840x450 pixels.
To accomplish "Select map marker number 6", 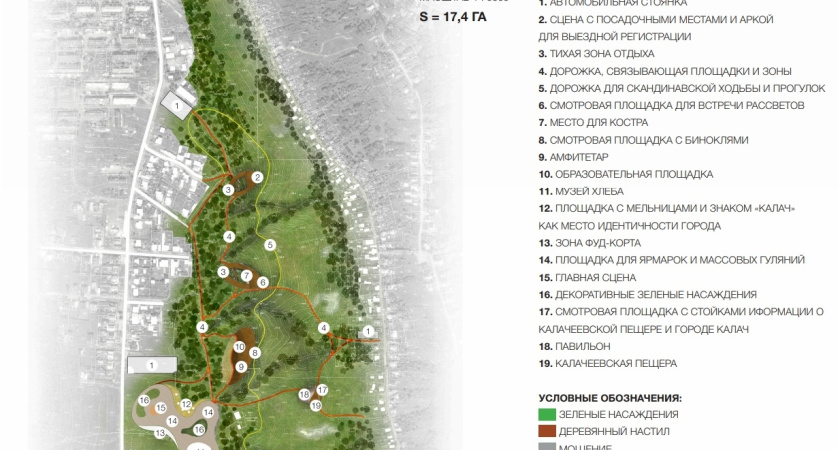I will (262, 283).
